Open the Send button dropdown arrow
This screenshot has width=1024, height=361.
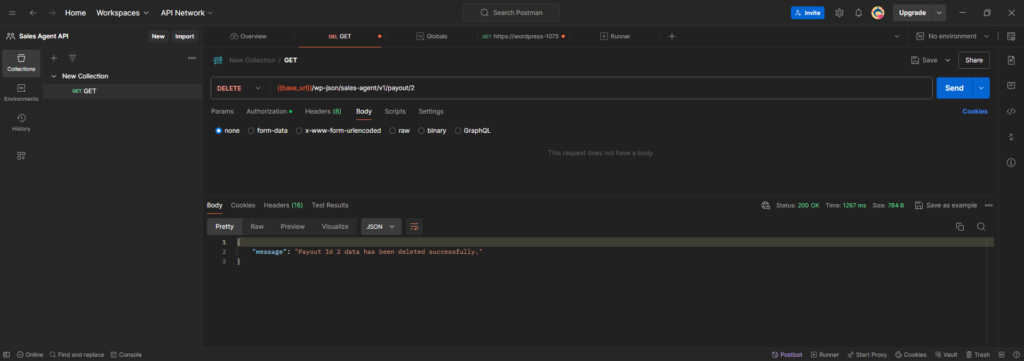click(x=982, y=88)
